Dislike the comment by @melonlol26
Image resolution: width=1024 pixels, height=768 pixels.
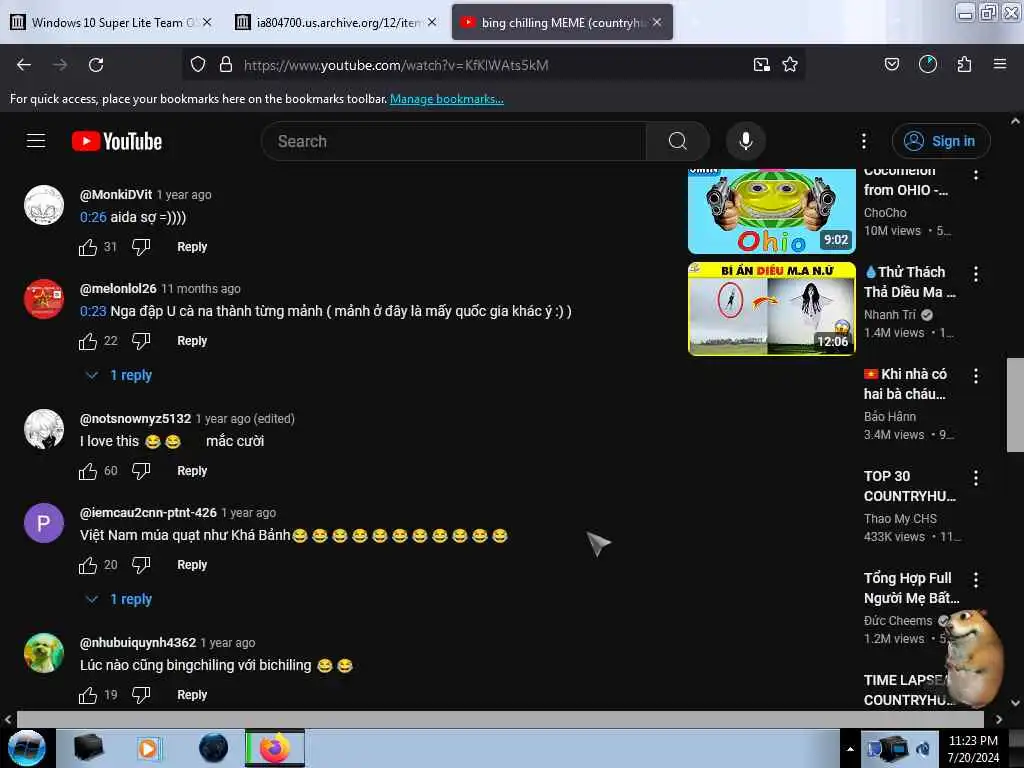[x=141, y=342]
